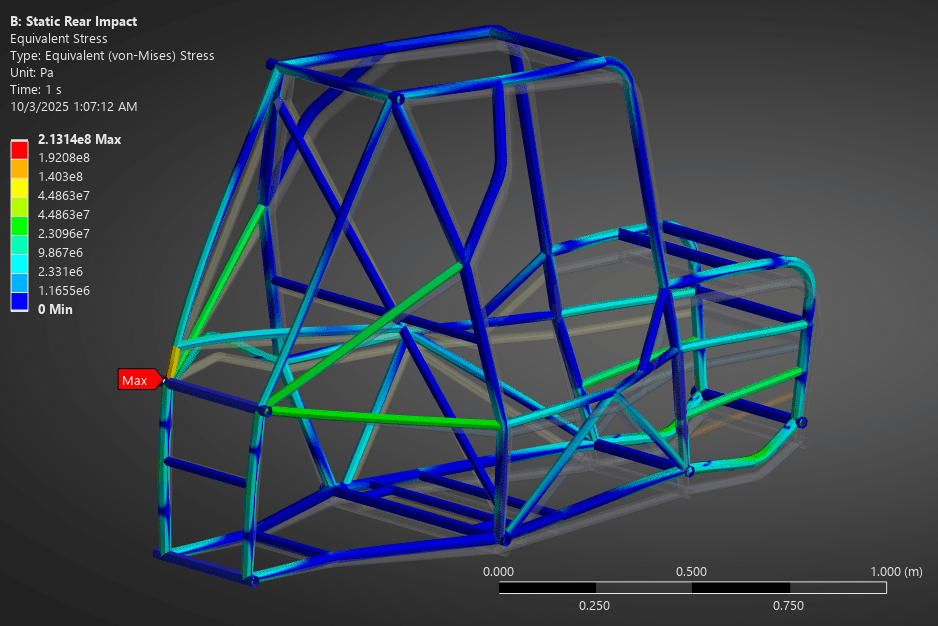938x626 pixels.
Task: Click the 2.331e6 legend value
Action: (60, 271)
